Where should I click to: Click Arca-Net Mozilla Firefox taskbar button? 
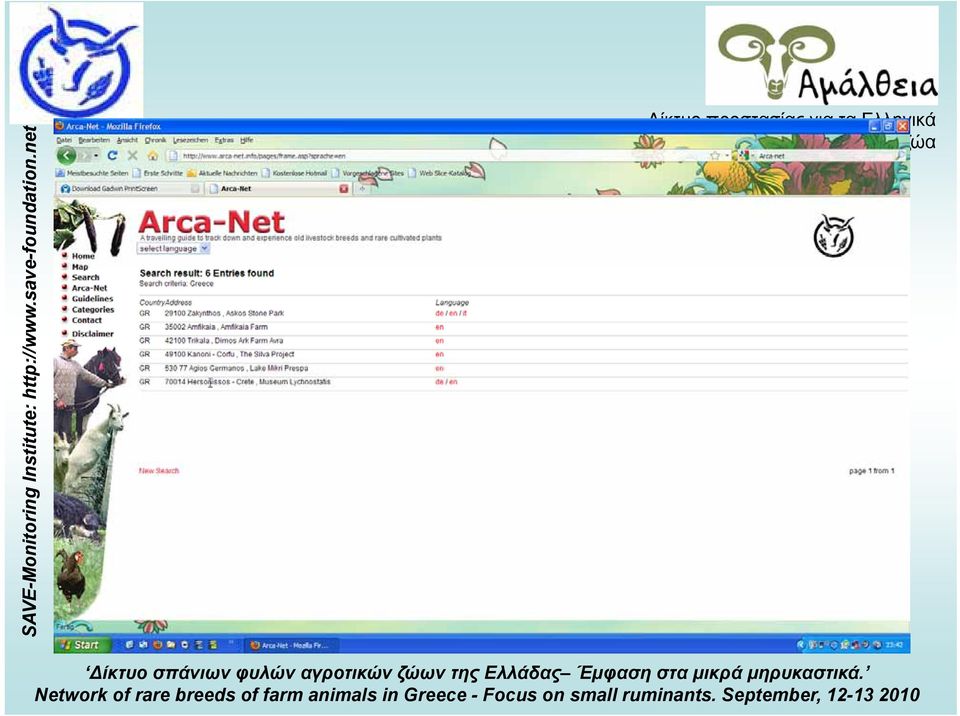tap(291, 645)
